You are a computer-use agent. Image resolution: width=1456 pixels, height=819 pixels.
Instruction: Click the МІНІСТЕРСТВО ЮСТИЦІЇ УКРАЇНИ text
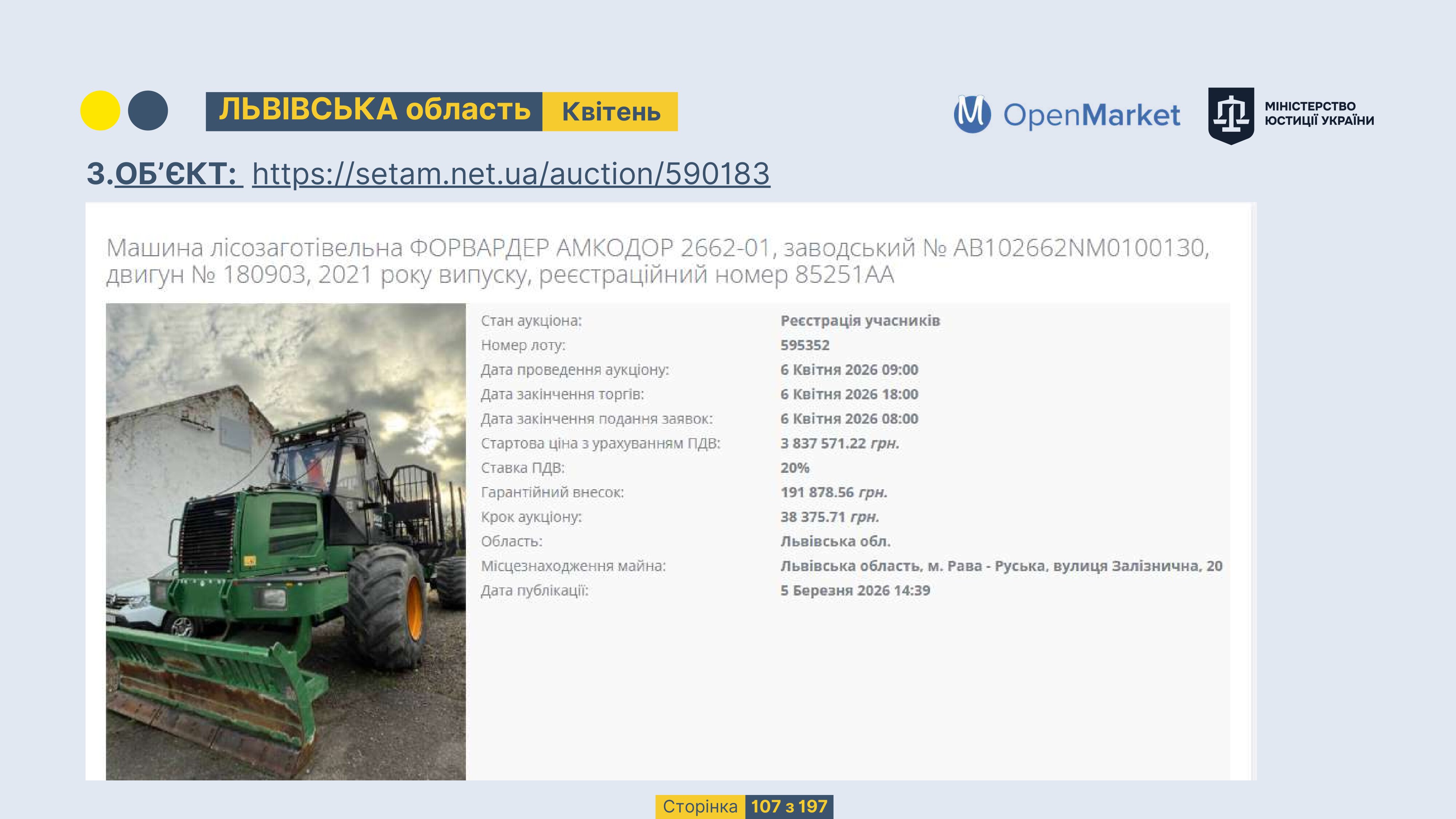click(1319, 114)
